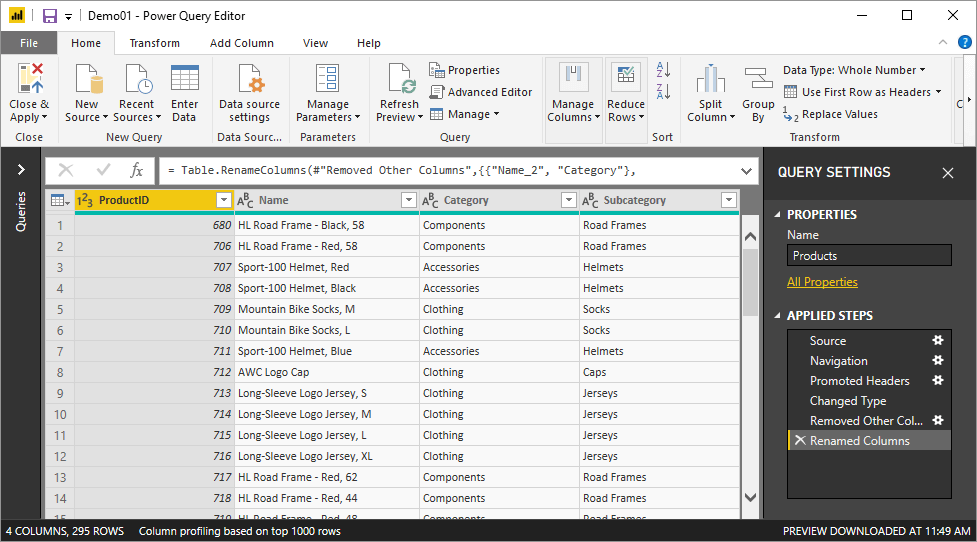Select the Source applied step

click(x=869, y=341)
